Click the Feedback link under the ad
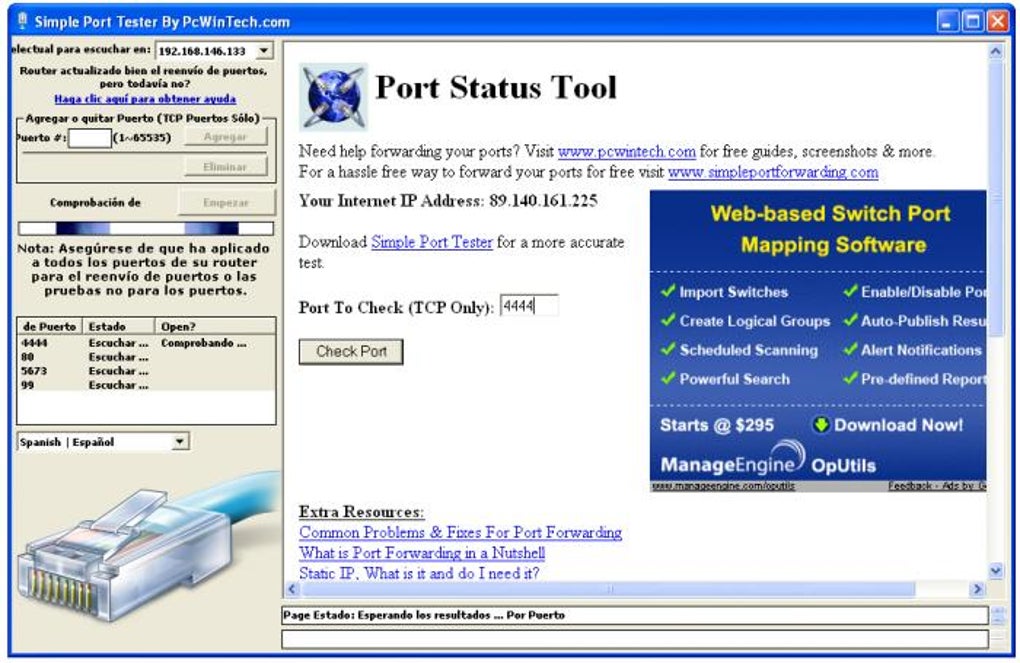The width and height of the screenshot is (1020, 663). 909,486
